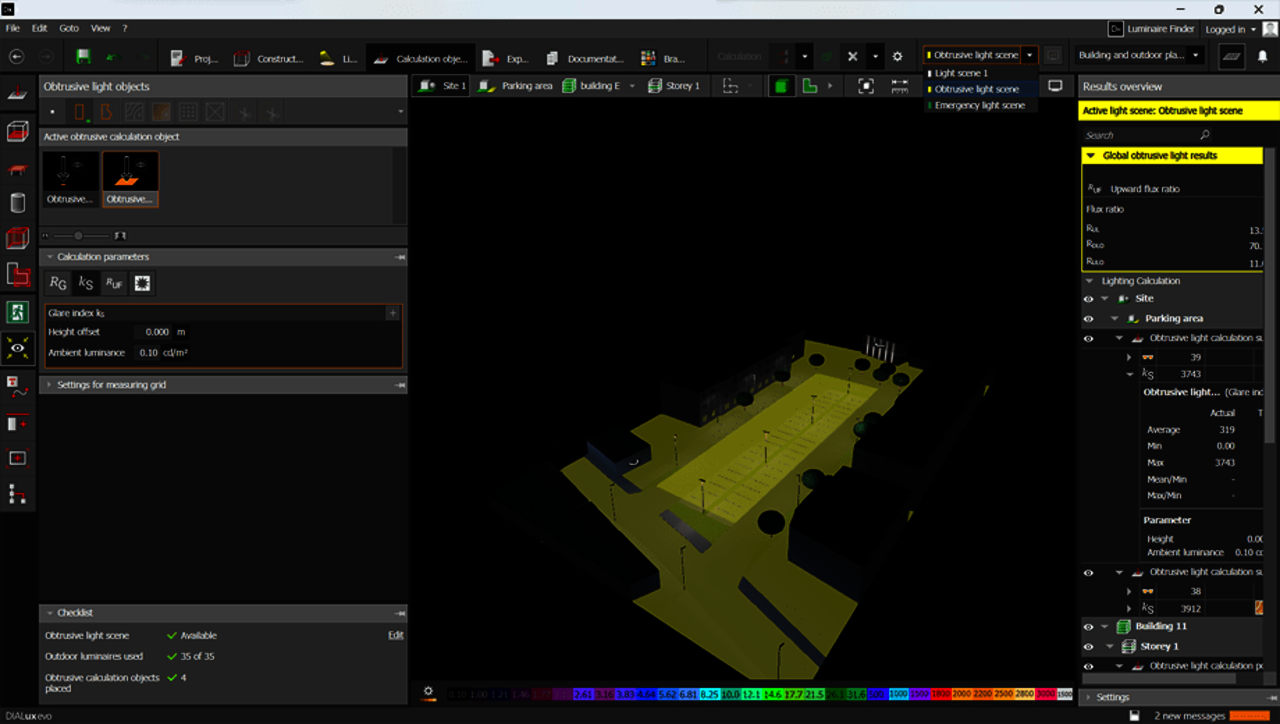Toggle visibility of Building 11 results
This screenshot has width=1280, height=724.
[x=1088, y=626]
